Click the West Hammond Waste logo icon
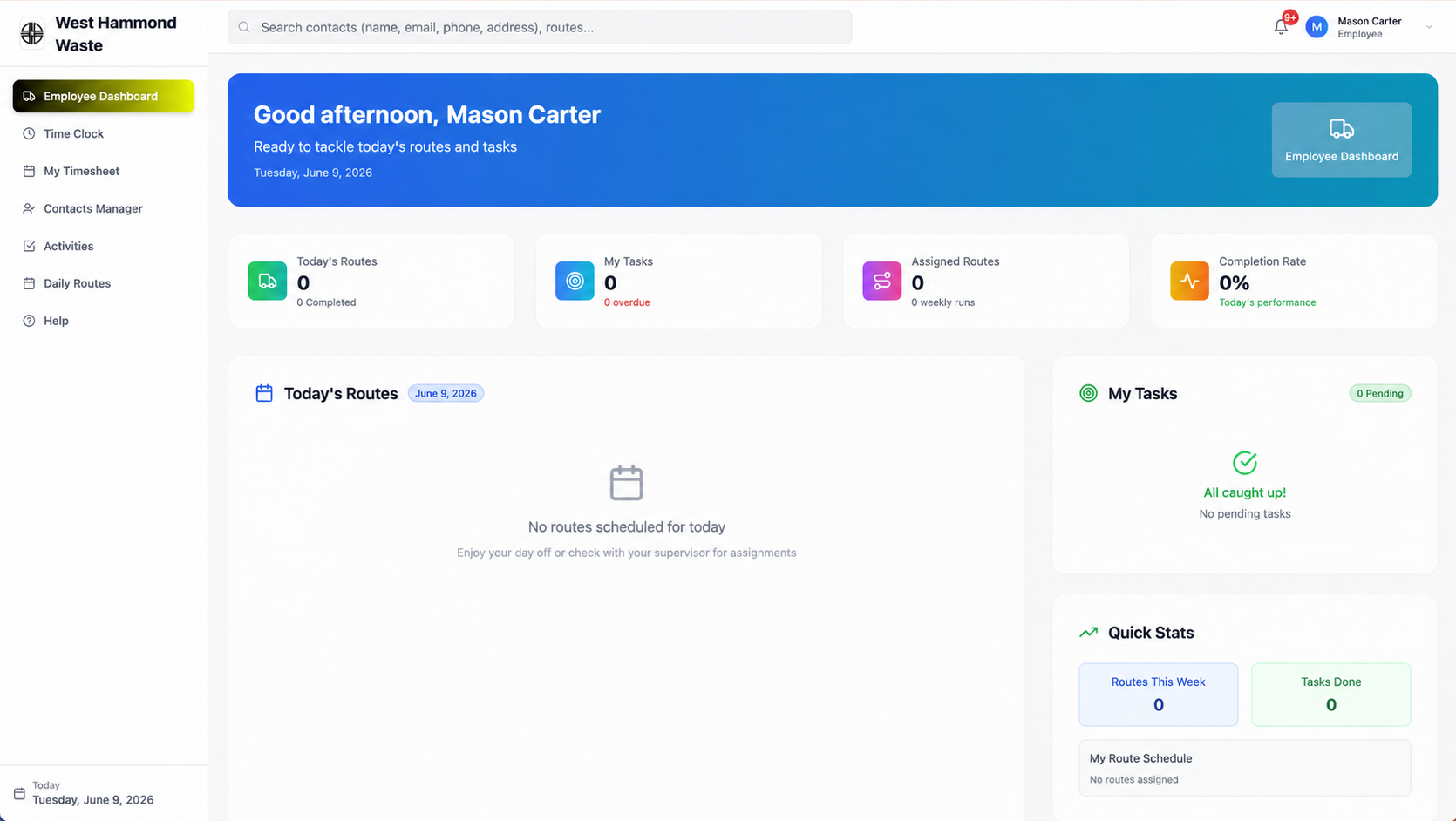The height and width of the screenshot is (821, 1456). (x=32, y=33)
